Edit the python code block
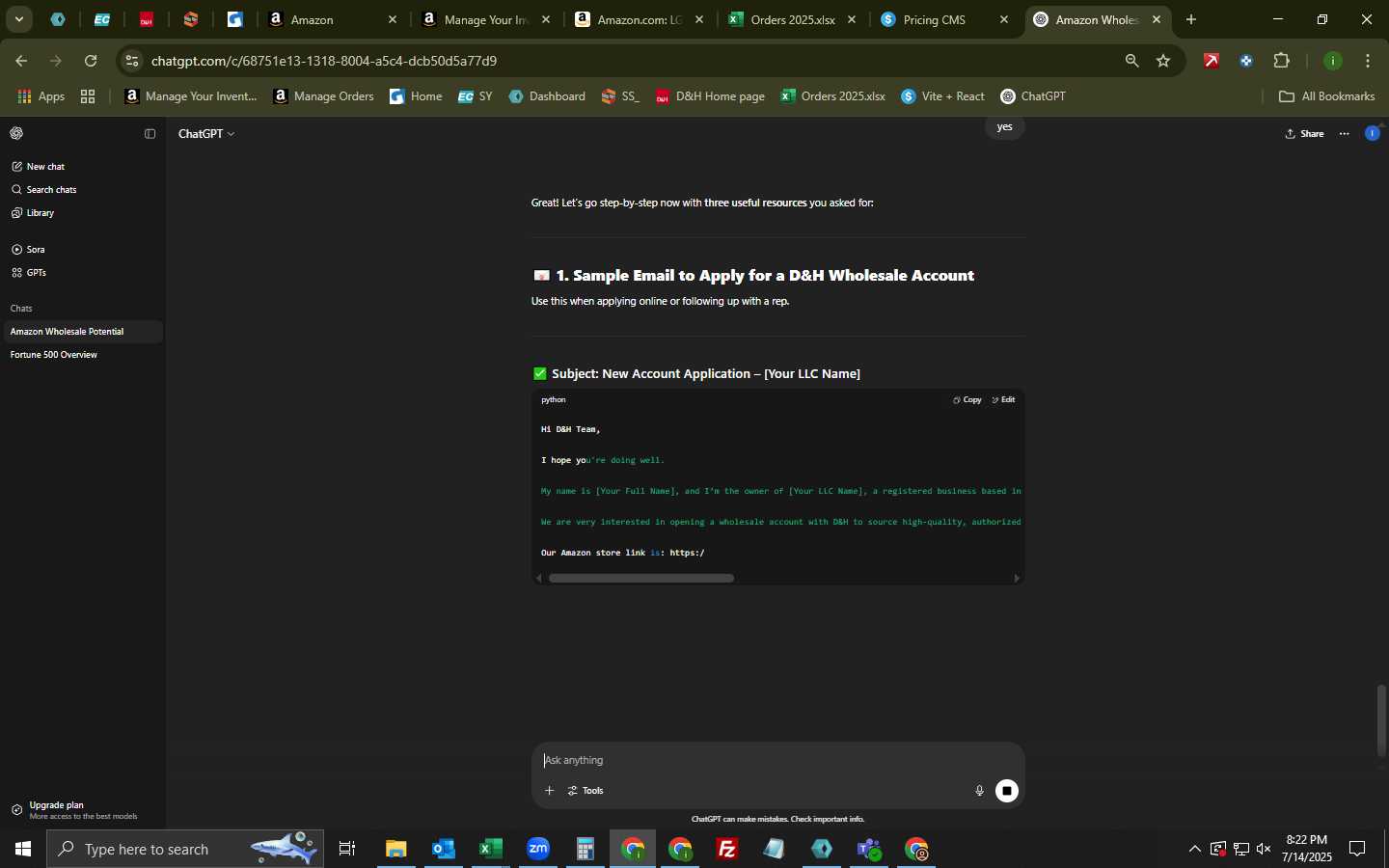Viewport: 1389px width, 868px height. click(x=1004, y=399)
